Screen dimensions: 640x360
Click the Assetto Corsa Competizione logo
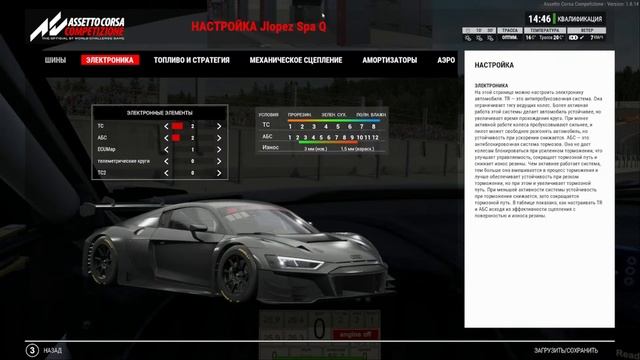(x=77, y=27)
